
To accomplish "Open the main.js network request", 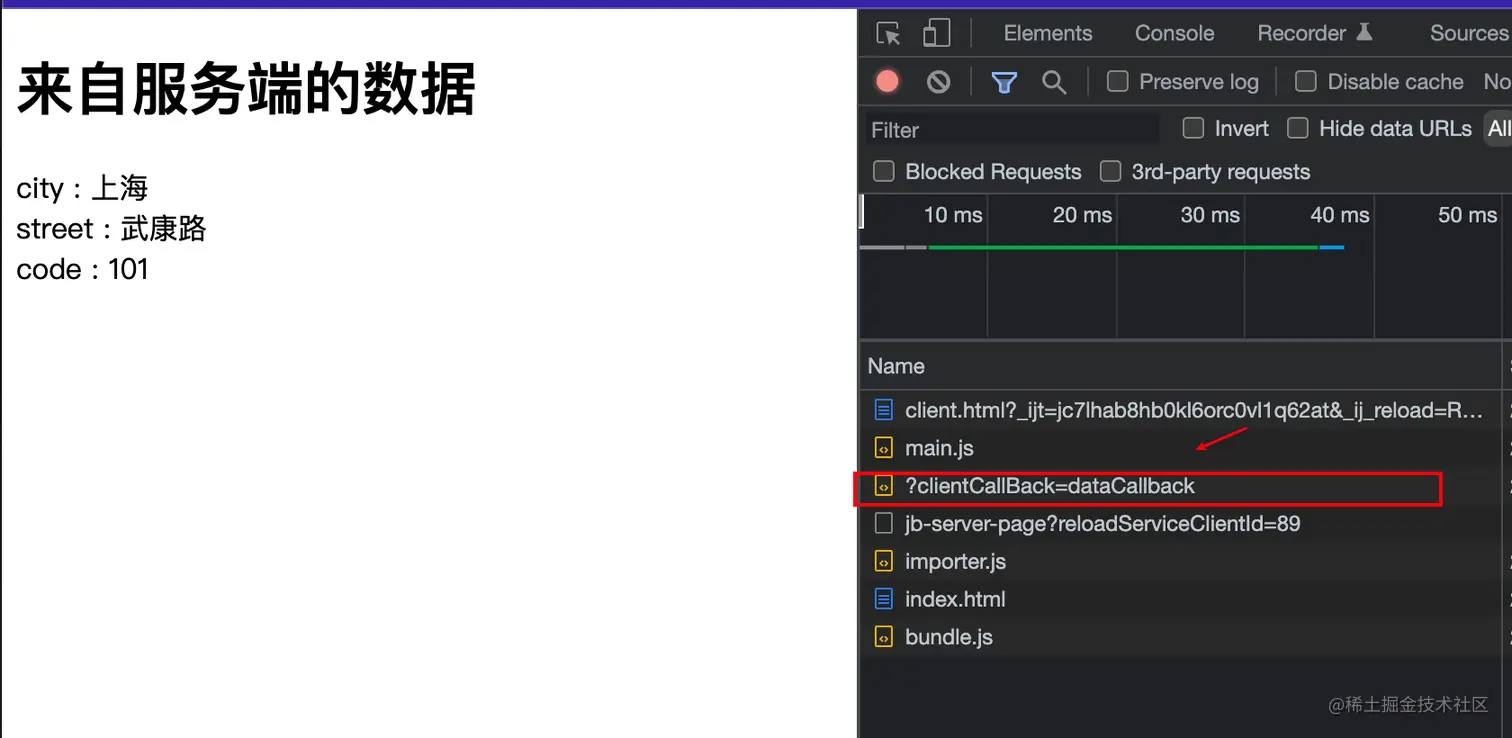I will tap(938, 448).
